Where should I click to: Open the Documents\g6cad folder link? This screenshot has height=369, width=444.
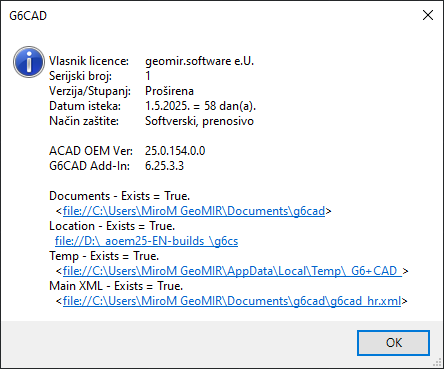(194, 211)
